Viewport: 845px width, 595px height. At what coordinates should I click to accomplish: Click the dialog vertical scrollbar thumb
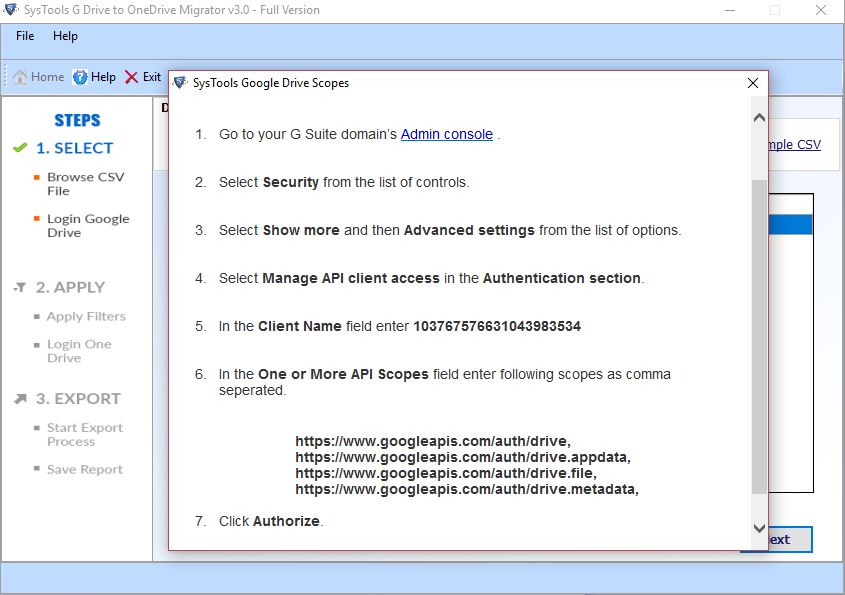pos(759,337)
